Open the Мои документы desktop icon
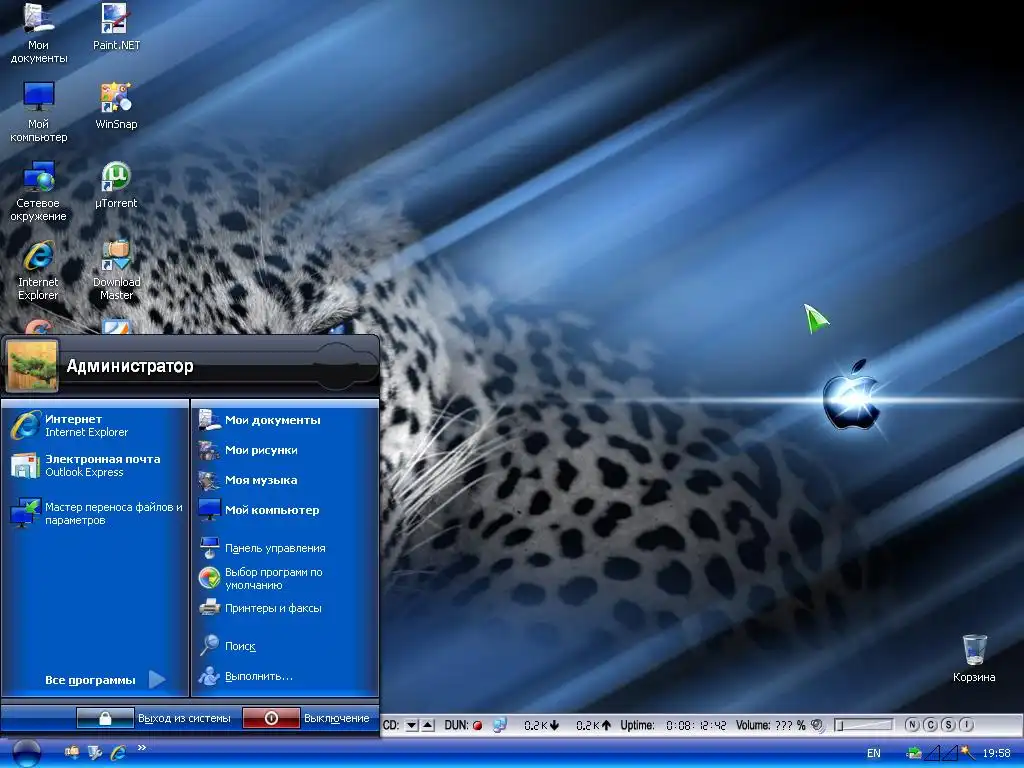 pyautogui.click(x=39, y=33)
